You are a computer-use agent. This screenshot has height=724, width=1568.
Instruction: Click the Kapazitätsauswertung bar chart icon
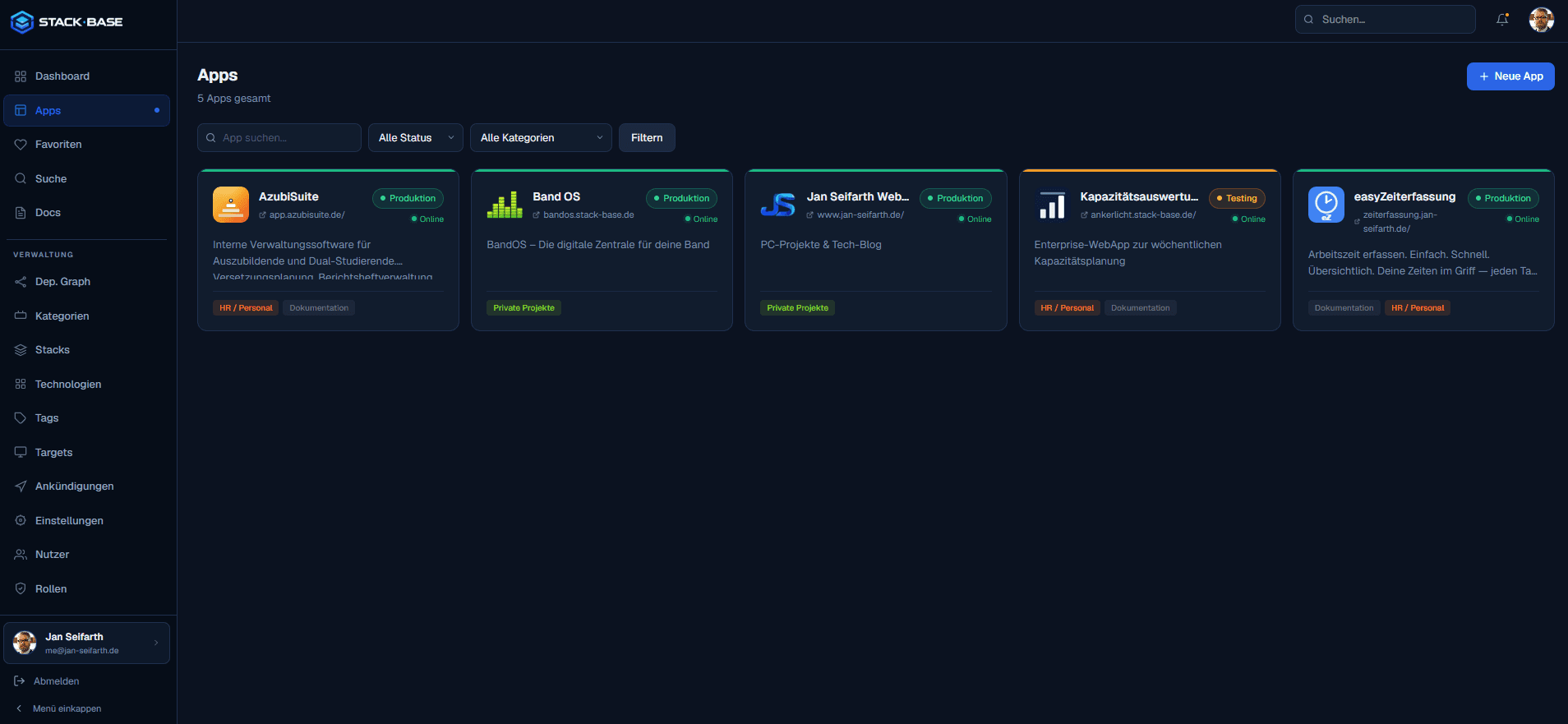[1052, 205]
